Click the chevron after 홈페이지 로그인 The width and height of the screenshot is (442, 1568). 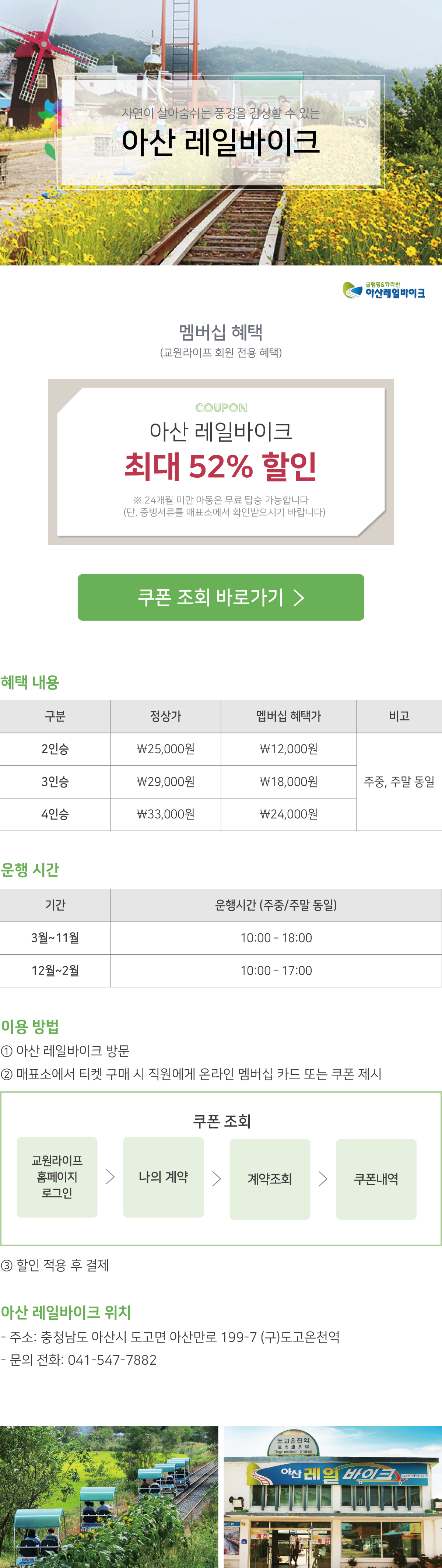coord(110,1176)
